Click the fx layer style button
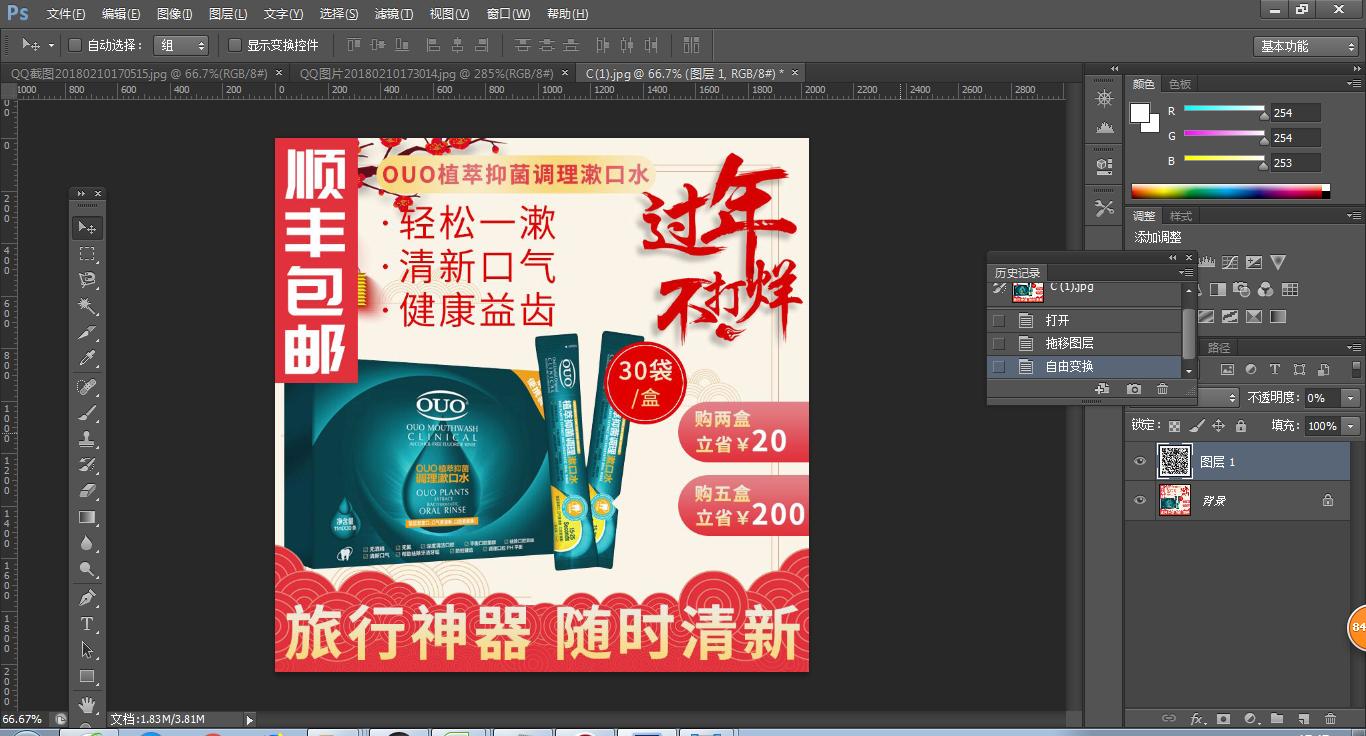Image resolution: width=1366 pixels, height=736 pixels. [x=1198, y=719]
